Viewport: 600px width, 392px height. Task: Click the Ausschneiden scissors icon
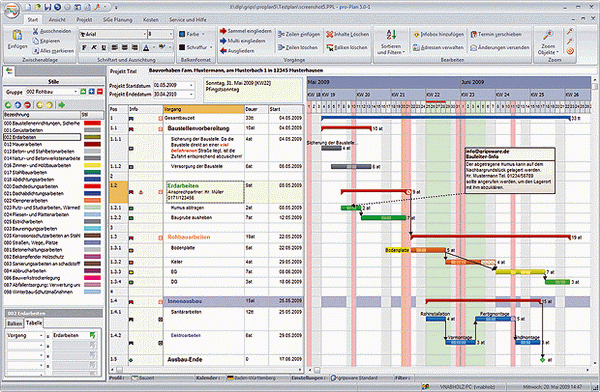click(x=36, y=31)
